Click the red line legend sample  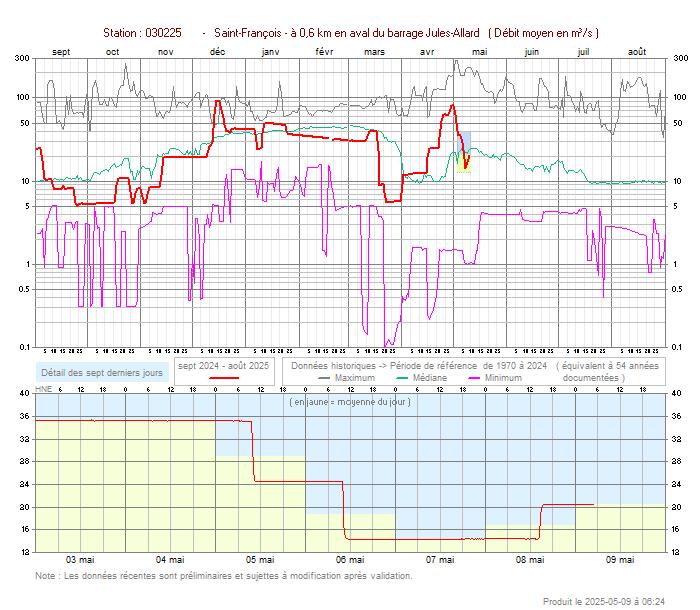(224, 378)
